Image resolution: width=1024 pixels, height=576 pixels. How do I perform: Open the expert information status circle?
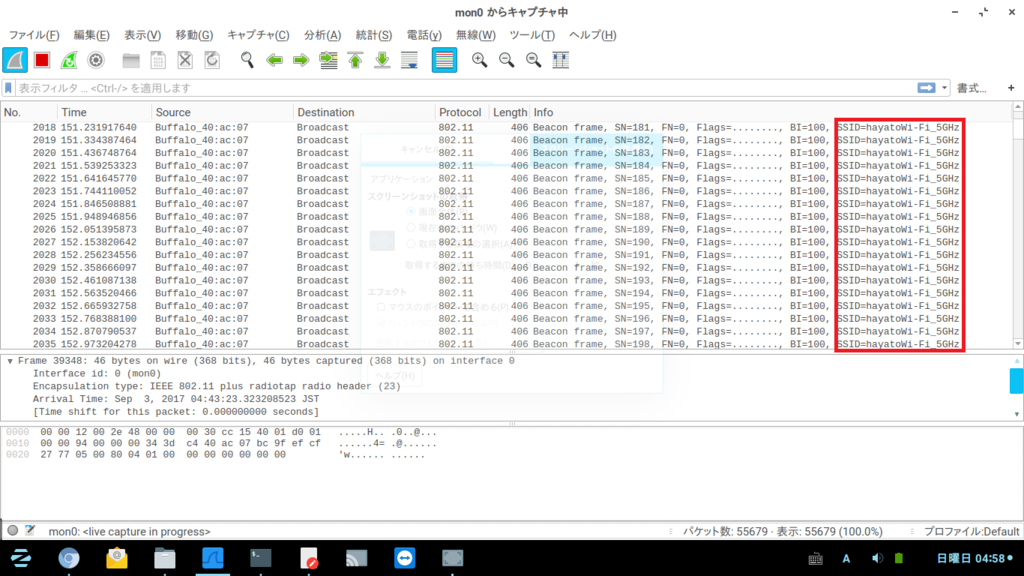coord(12,531)
